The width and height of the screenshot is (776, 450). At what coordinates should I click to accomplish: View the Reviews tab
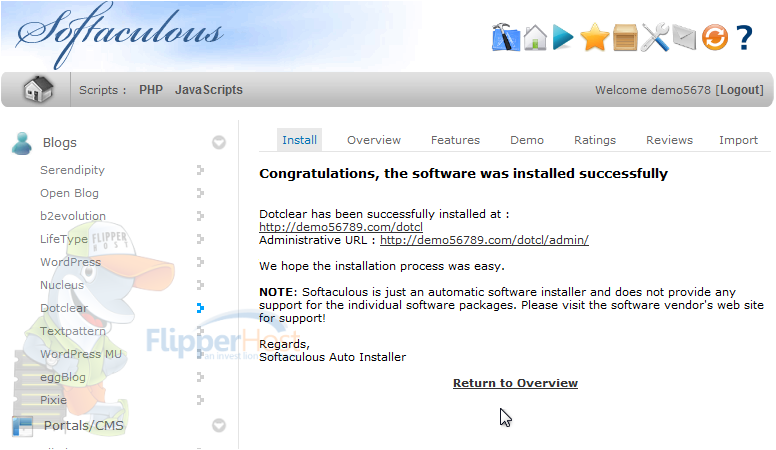pos(669,140)
